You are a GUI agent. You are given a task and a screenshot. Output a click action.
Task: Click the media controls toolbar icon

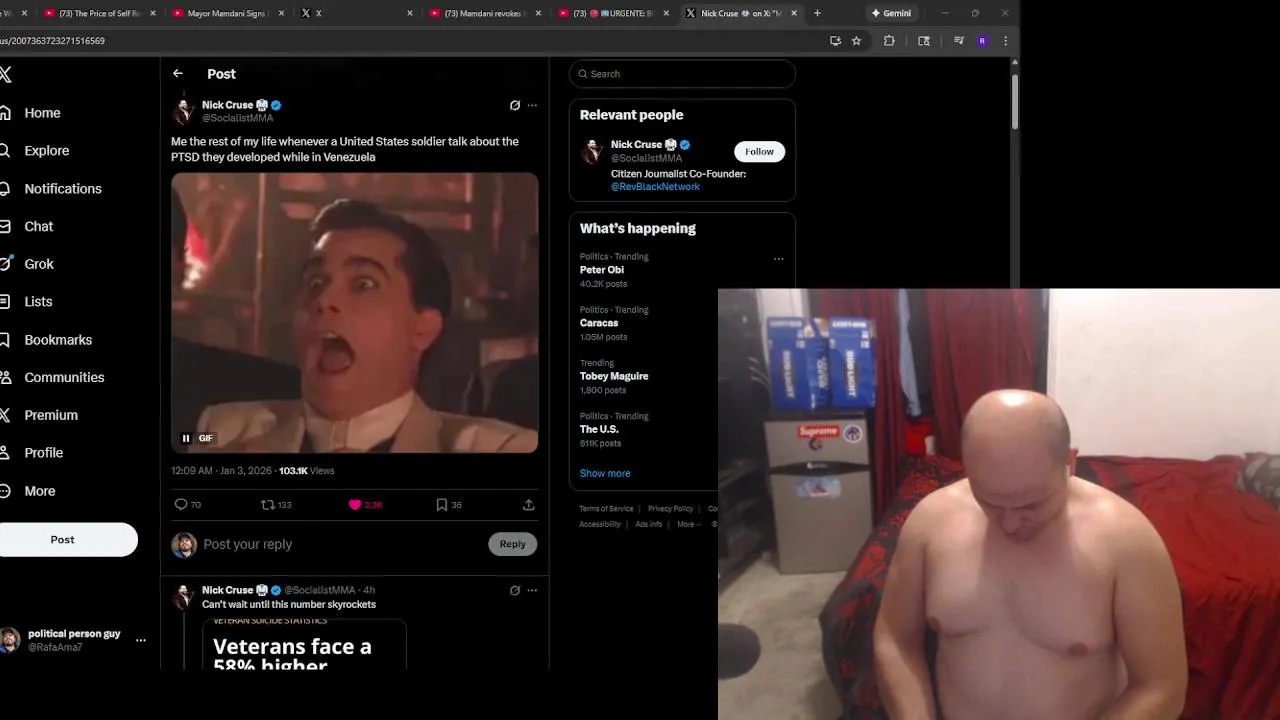959,41
